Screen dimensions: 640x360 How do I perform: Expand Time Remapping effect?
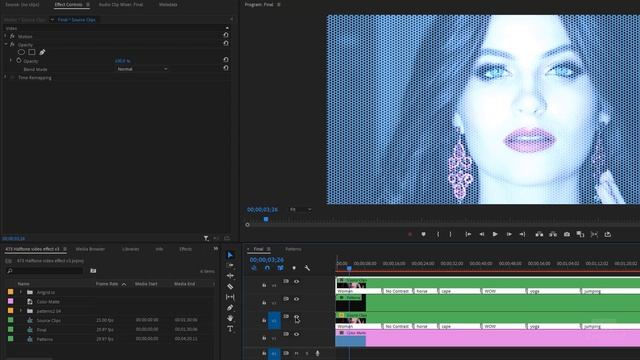[6, 77]
